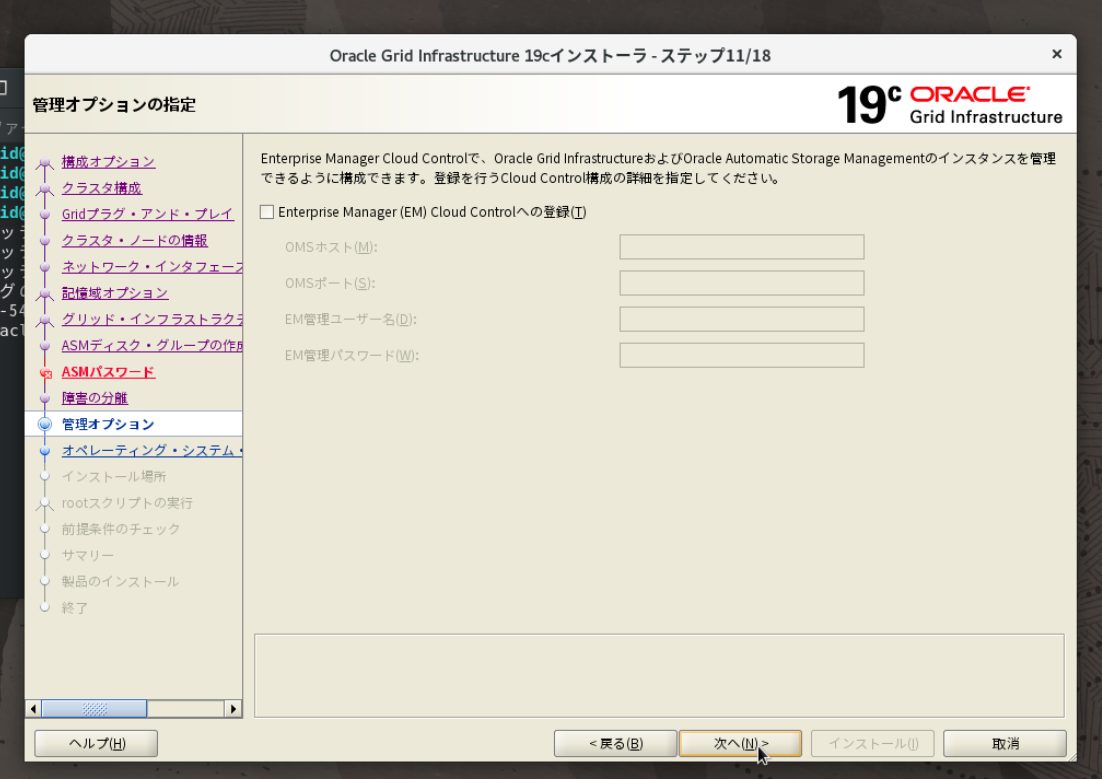This screenshot has width=1102, height=779.
Task: Open ヘルプ(H) help button
Action: click(x=96, y=743)
